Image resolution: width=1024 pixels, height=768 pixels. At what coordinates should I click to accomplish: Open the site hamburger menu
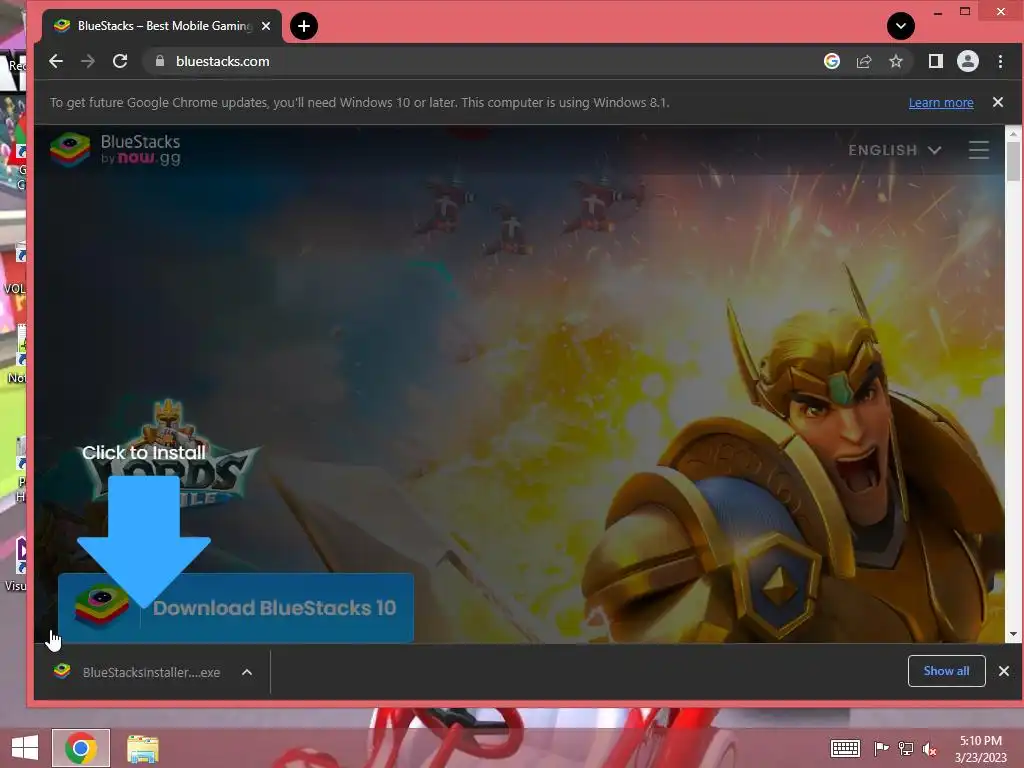coord(978,150)
